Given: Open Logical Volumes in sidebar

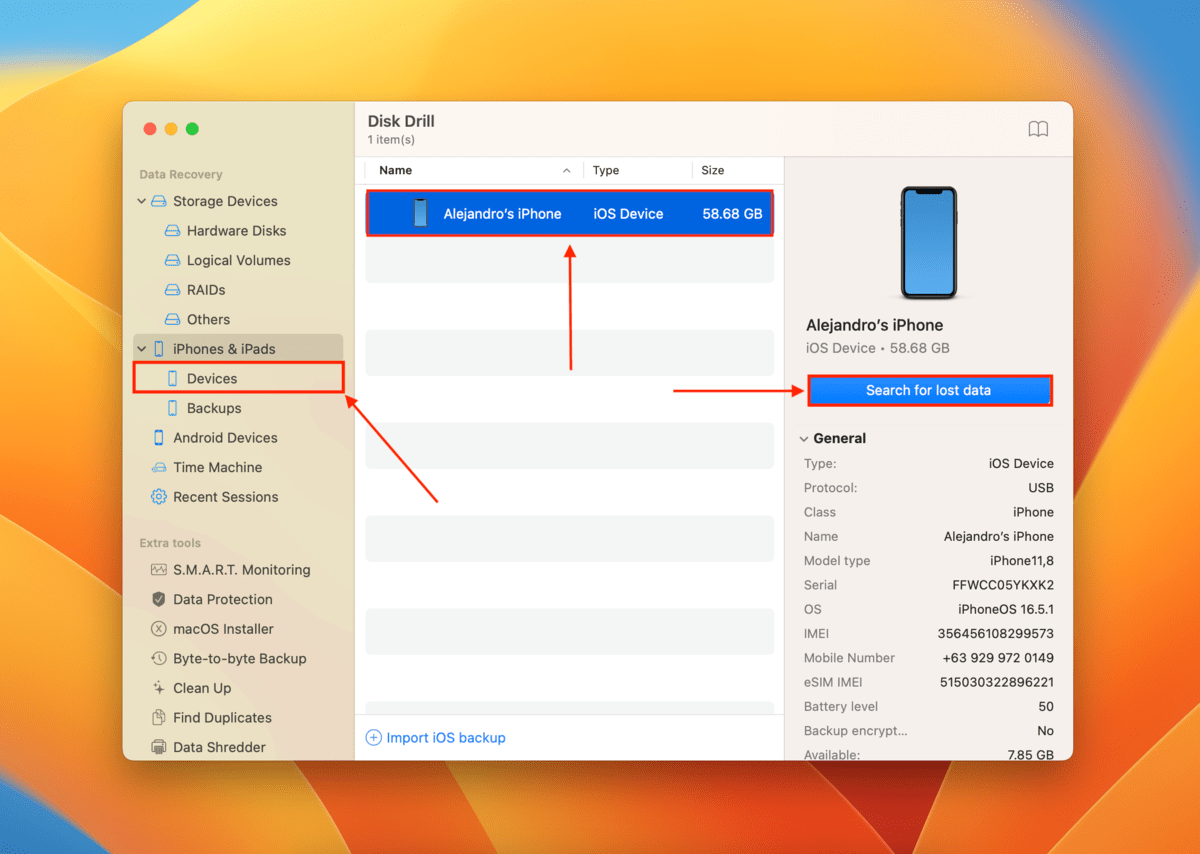Looking at the screenshot, I should (x=238, y=260).
